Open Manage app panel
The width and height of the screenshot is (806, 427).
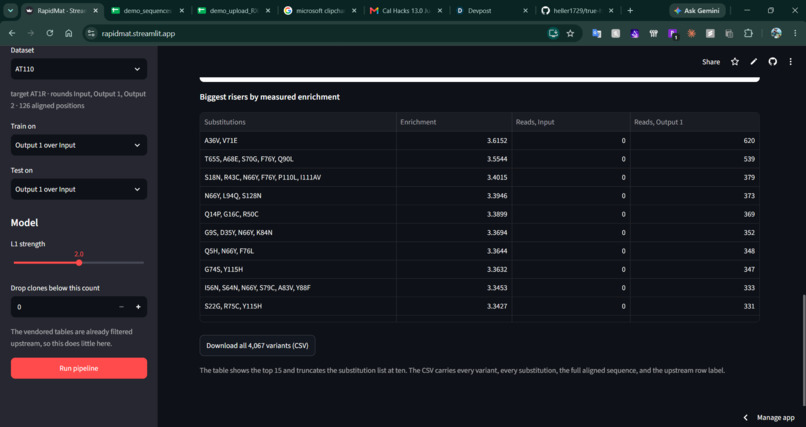pyautogui.click(x=776, y=418)
